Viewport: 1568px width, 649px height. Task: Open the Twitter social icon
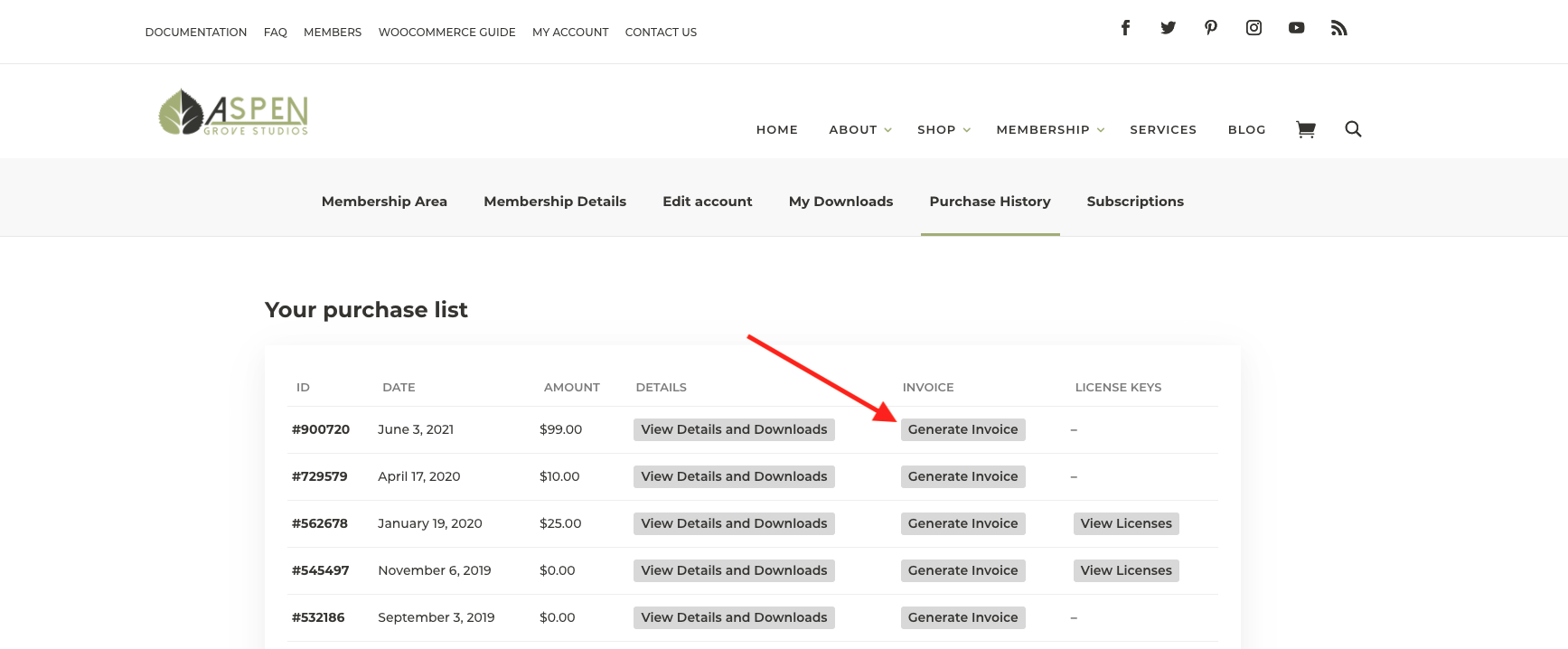(1168, 28)
